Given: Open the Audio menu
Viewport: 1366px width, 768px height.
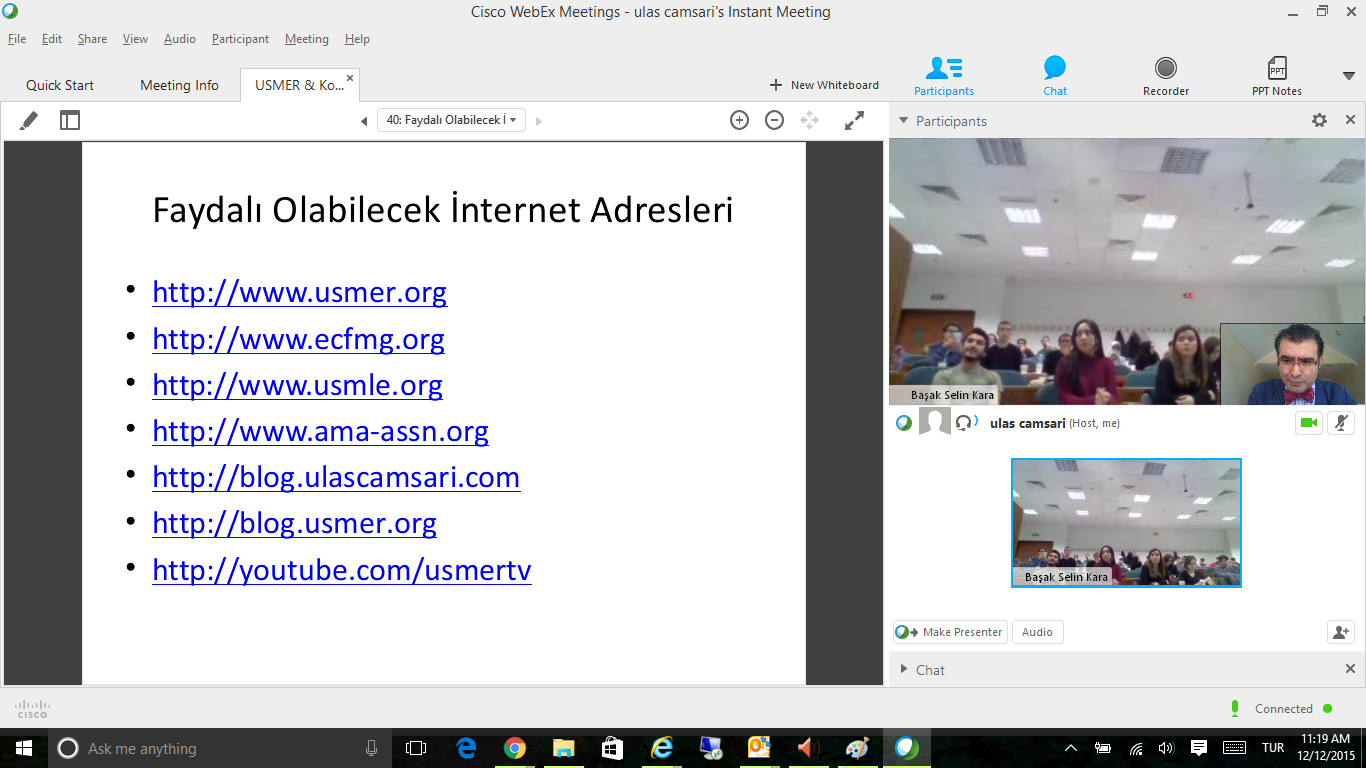Looking at the screenshot, I should point(180,39).
